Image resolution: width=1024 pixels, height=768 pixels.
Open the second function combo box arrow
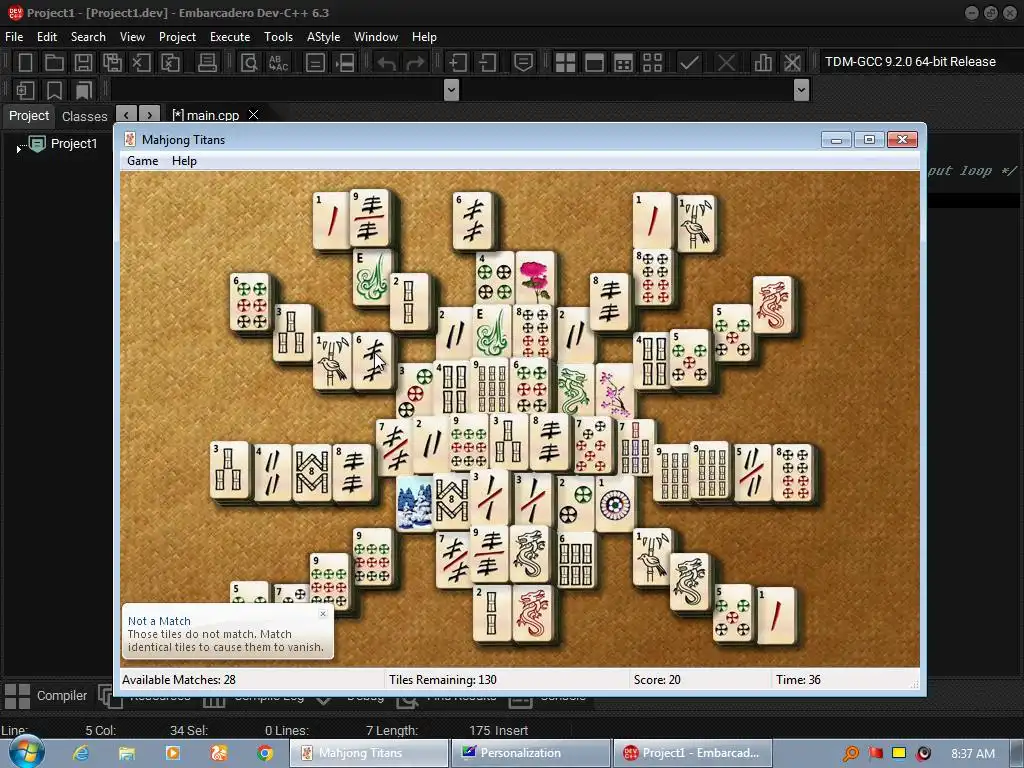tap(801, 89)
